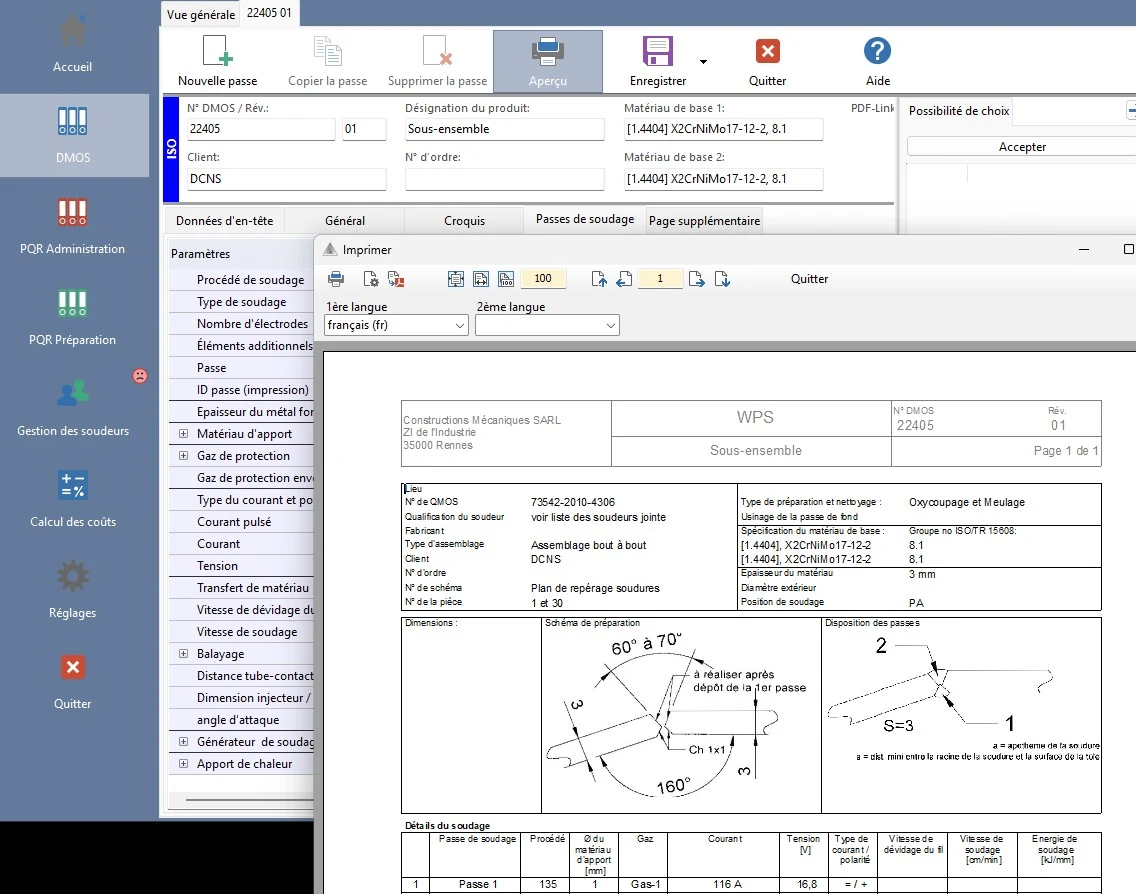Fit page width in preview
Image resolution: width=1136 pixels, height=894 pixels.
point(481,279)
